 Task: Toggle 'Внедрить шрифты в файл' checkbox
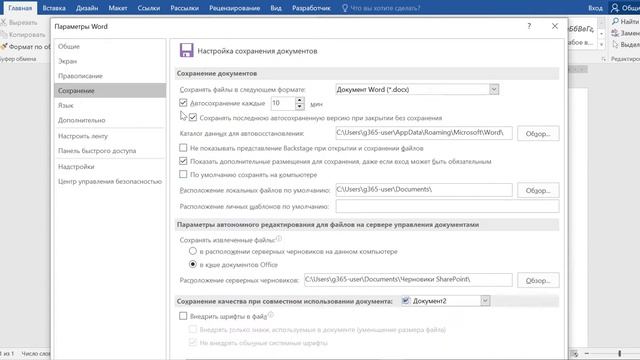(183, 316)
